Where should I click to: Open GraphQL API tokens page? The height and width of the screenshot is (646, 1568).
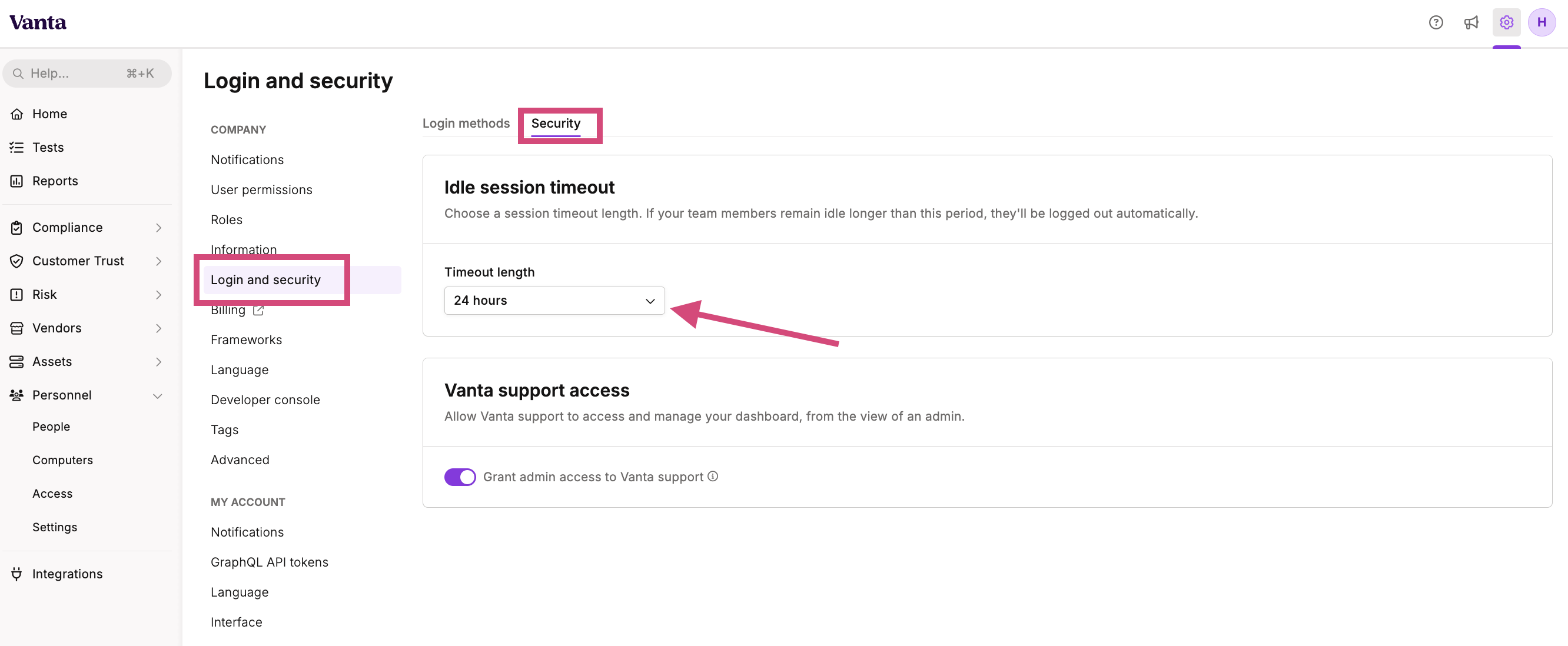click(269, 562)
